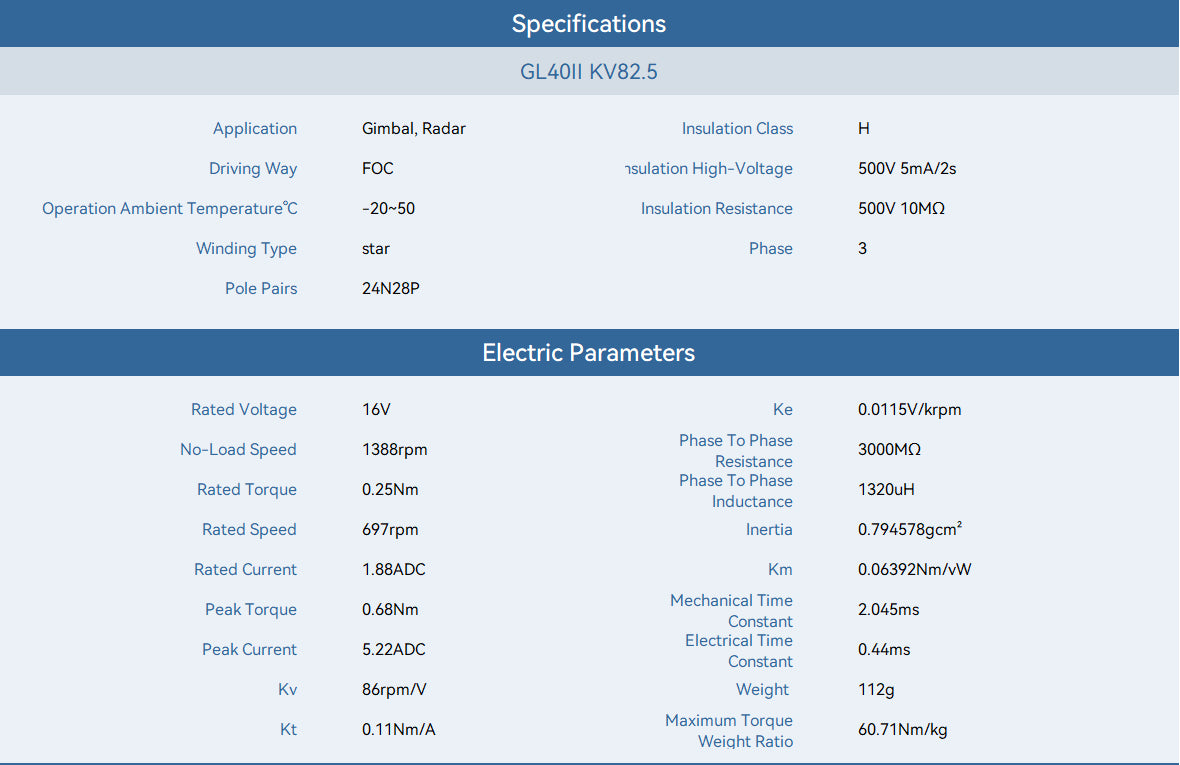Select the Insulation Resistance 500V 10MΩ value
1180x765 pixels.
[x=902, y=208]
